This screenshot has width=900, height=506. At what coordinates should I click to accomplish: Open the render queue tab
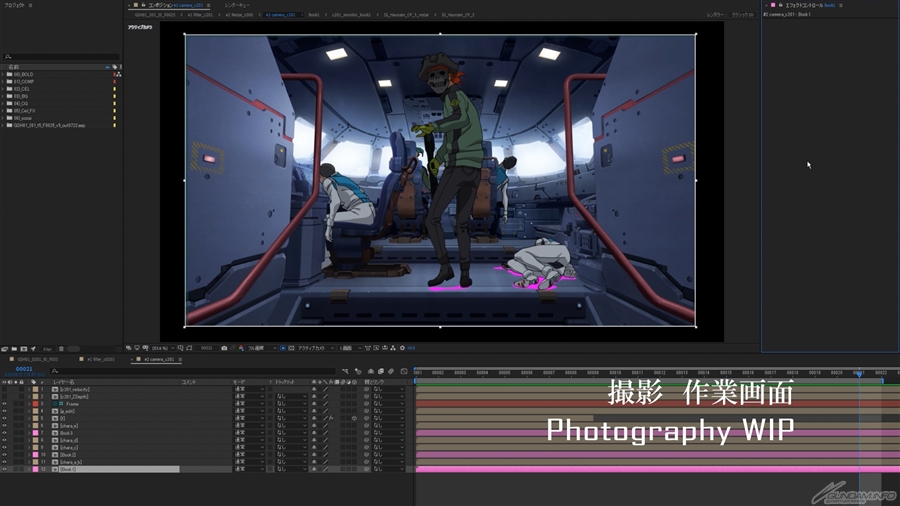(237, 5)
